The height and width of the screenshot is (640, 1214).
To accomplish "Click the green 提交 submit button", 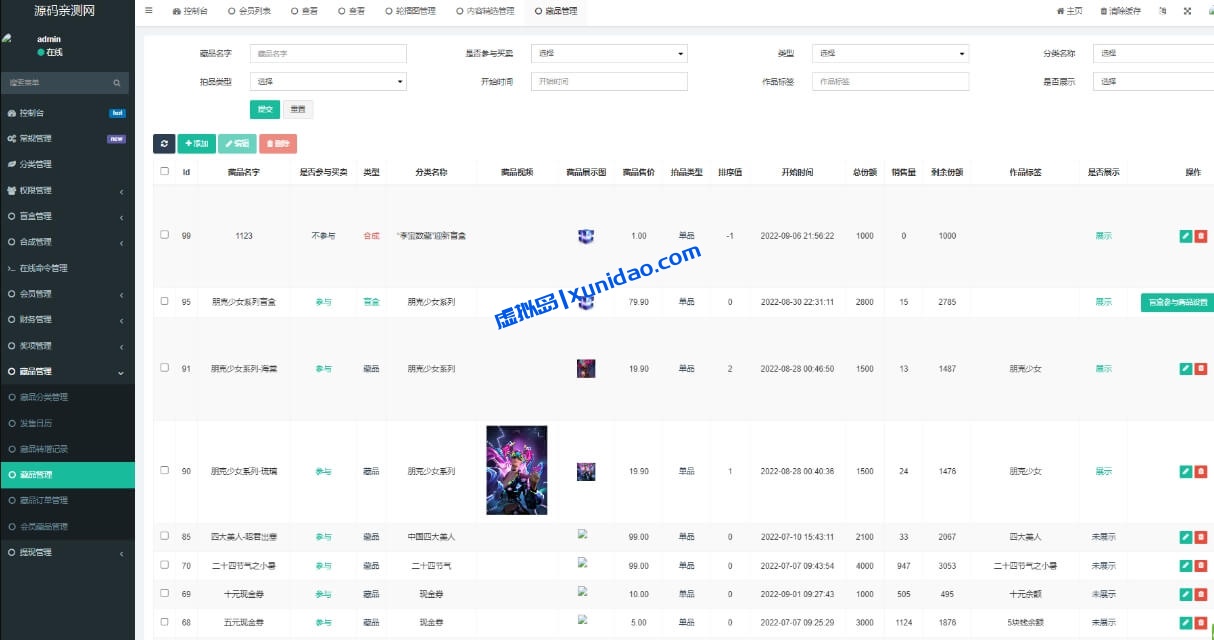I will (x=264, y=108).
